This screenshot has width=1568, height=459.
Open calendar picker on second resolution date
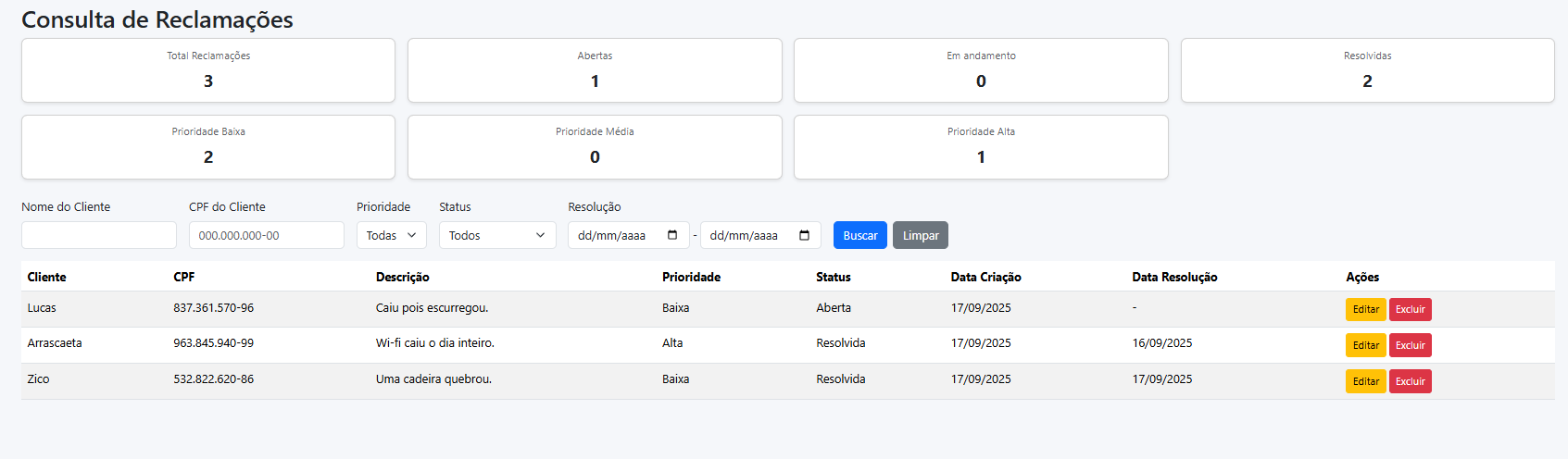804,235
